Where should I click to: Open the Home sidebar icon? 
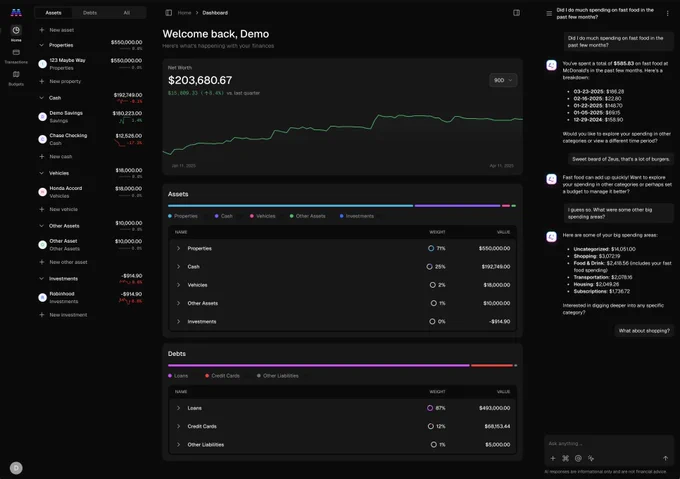16,30
